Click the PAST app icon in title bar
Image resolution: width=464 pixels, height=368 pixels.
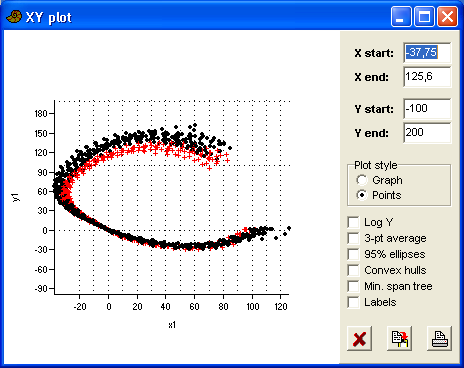(x=14, y=17)
